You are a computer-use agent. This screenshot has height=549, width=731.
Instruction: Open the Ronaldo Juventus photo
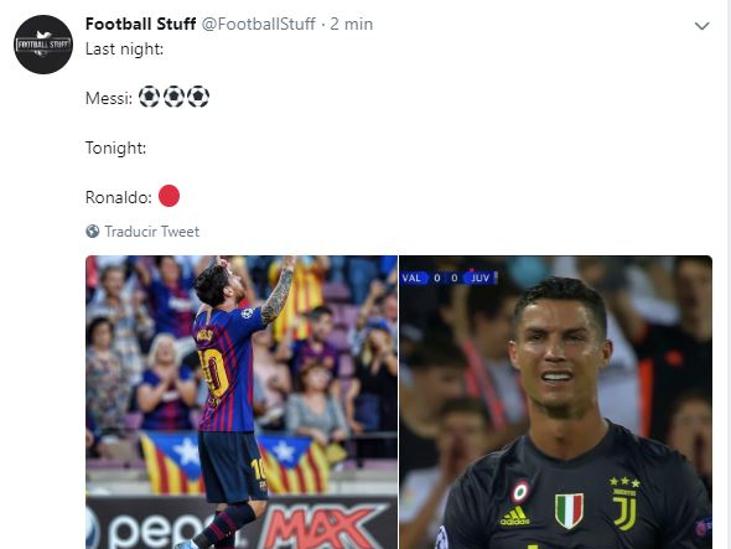point(556,402)
